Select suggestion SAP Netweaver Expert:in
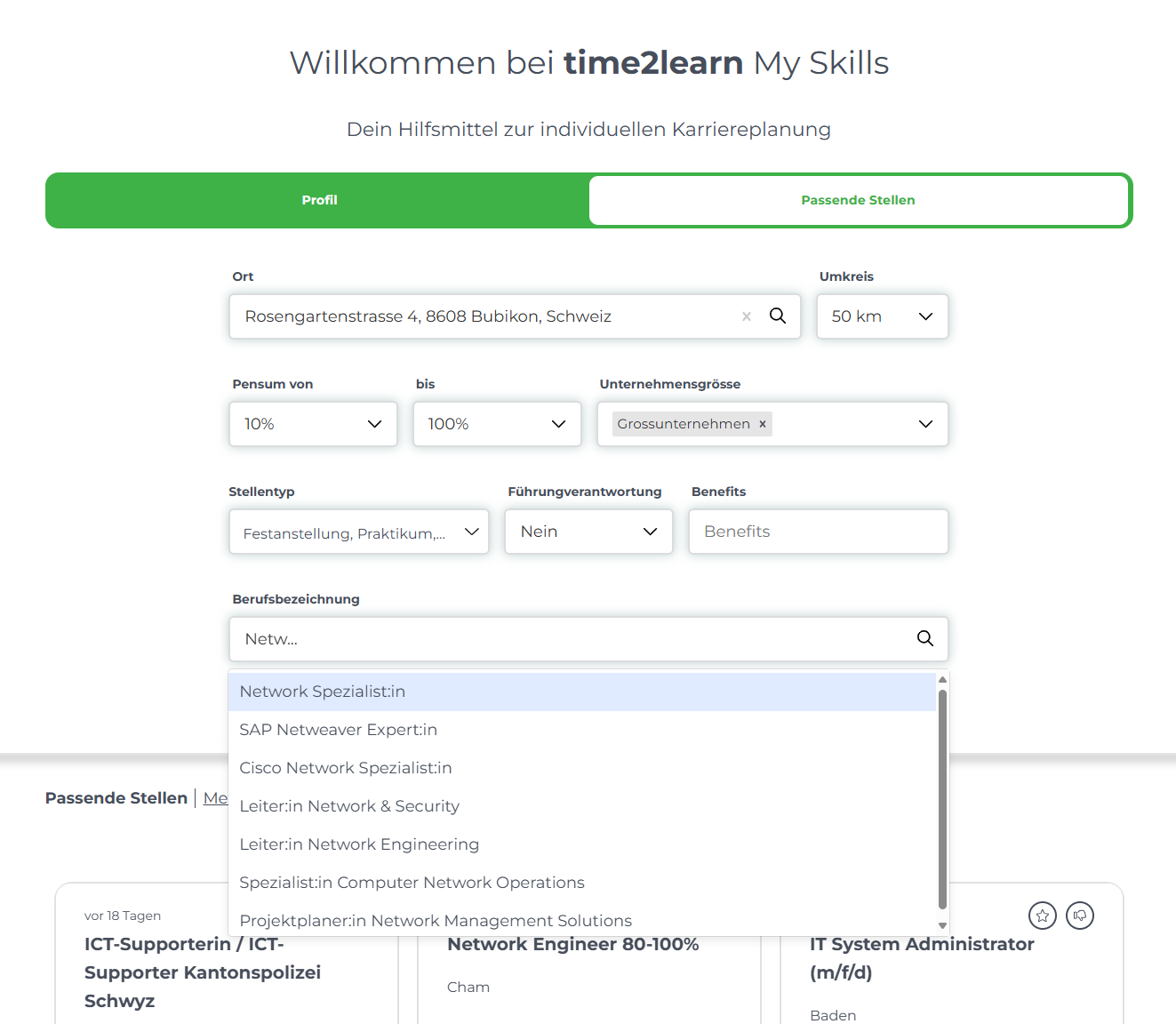This screenshot has height=1024, width=1176. tap(582, 730)
